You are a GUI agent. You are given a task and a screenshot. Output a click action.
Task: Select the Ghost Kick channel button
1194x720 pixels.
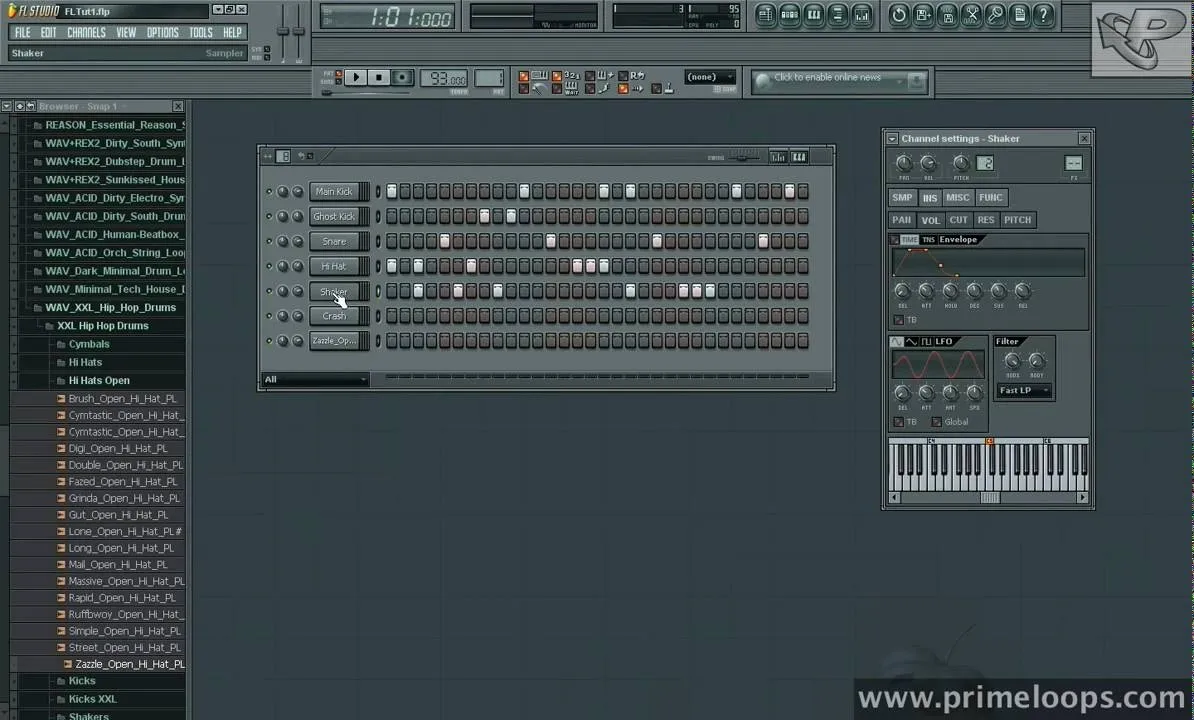(x=334, y=216)
